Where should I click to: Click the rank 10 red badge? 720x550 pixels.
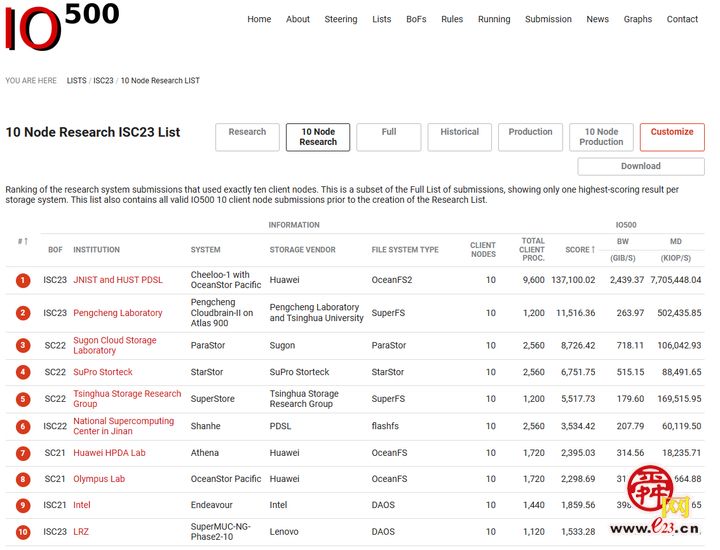pos(22,532)
